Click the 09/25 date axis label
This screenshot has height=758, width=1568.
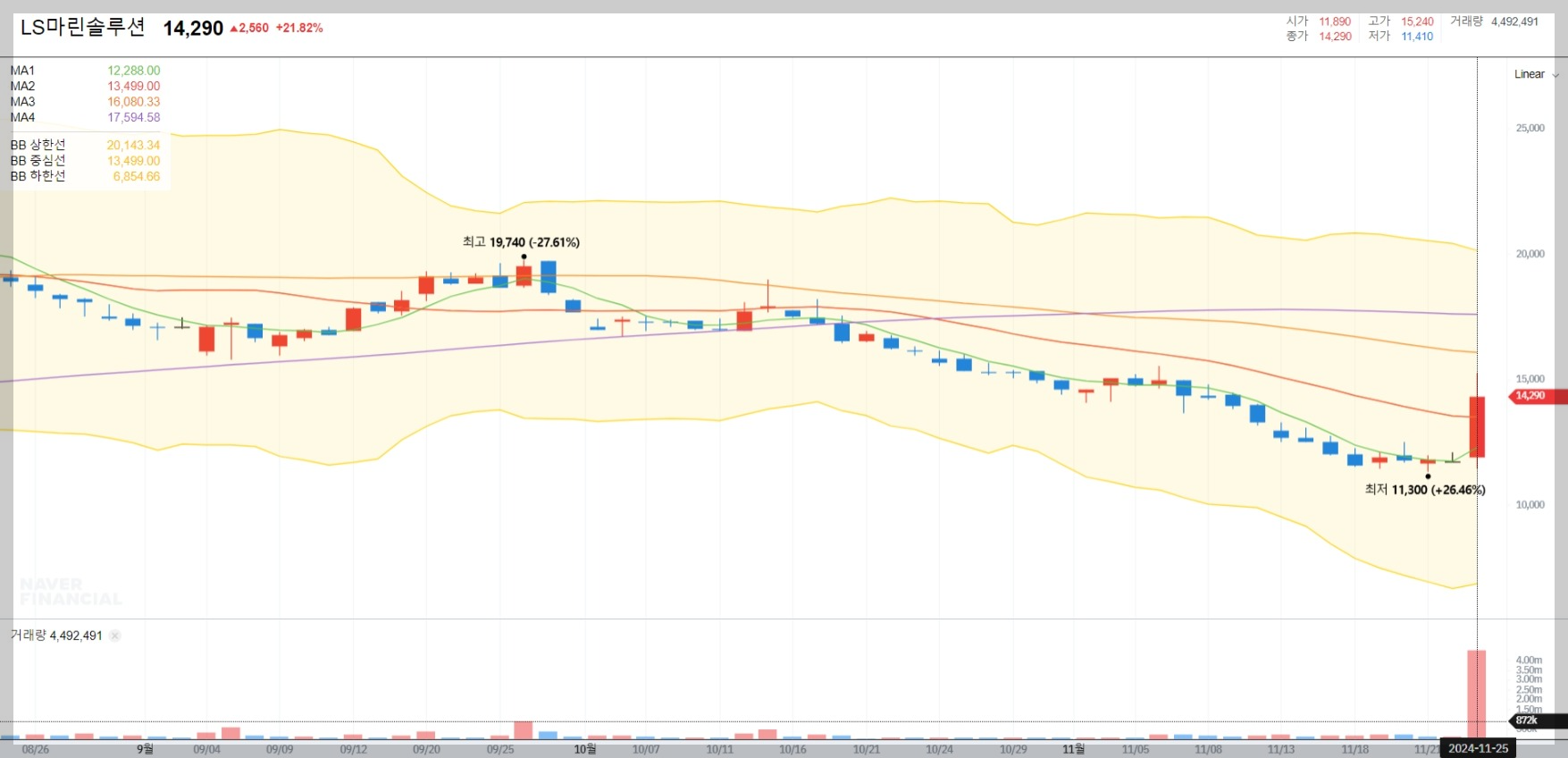coord(500,749)
